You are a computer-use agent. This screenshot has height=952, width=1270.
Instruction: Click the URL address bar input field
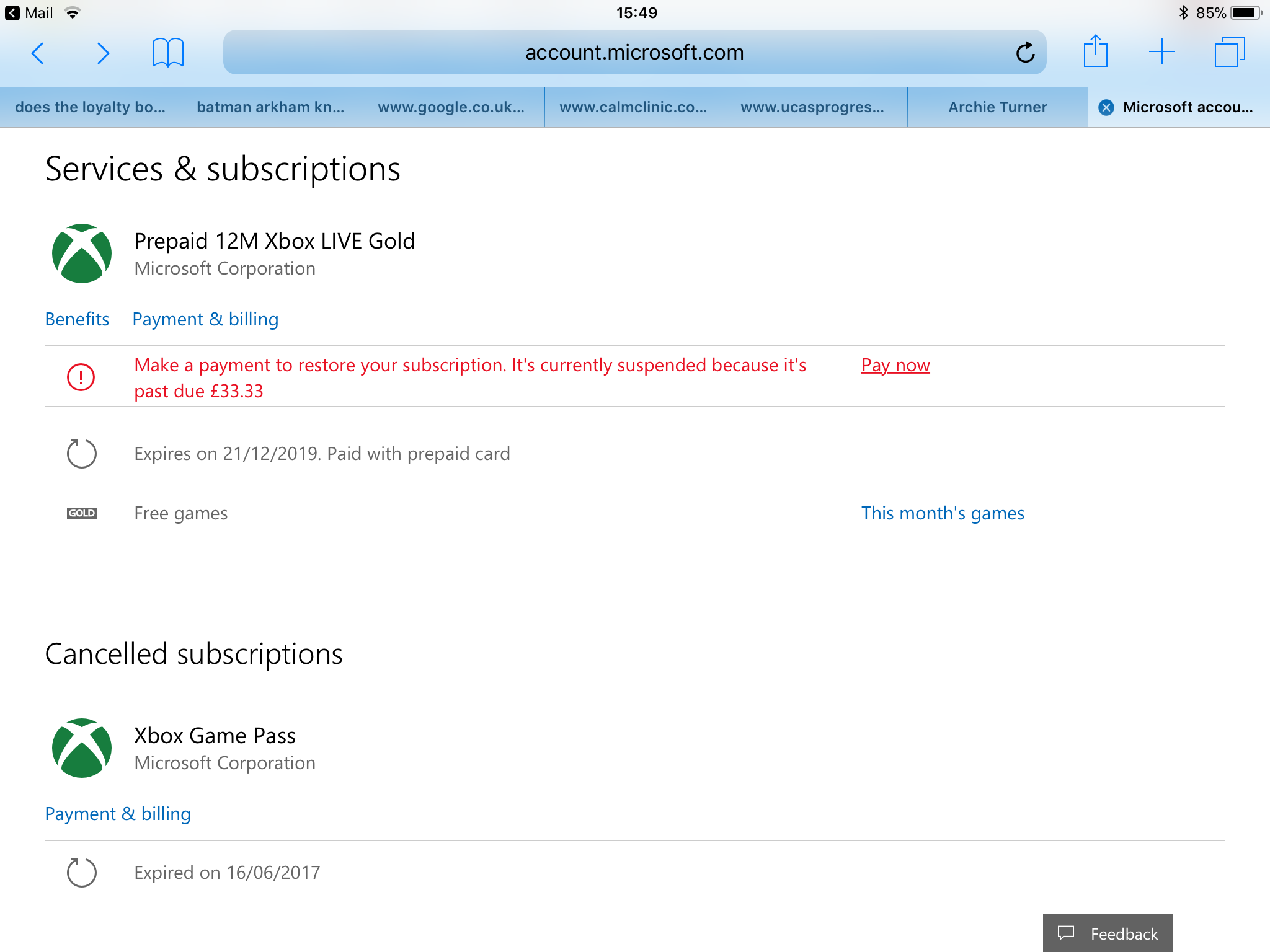(x=634, y=52)
